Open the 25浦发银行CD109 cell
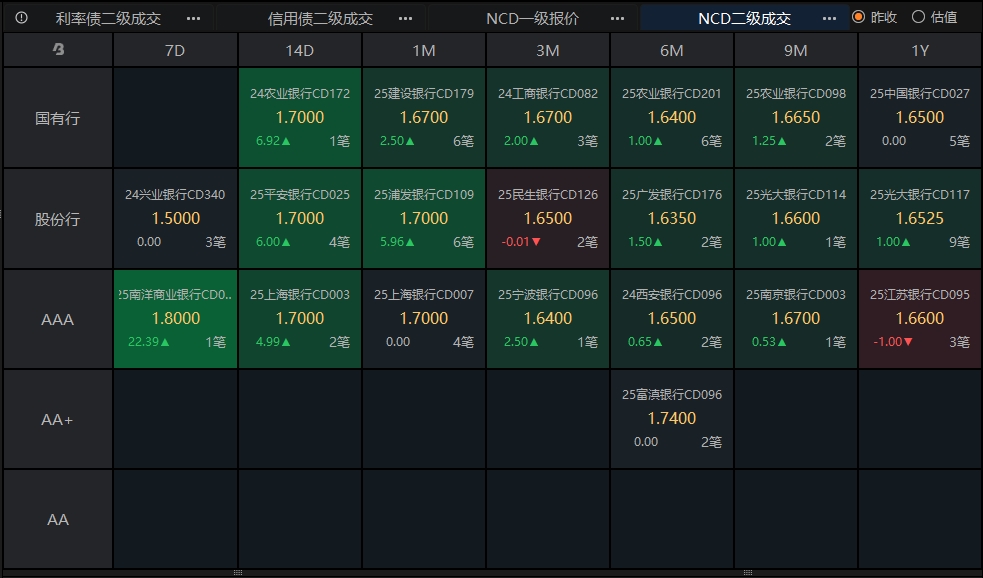The height and width of the screenshot is (578, 983). click(424, 219)
